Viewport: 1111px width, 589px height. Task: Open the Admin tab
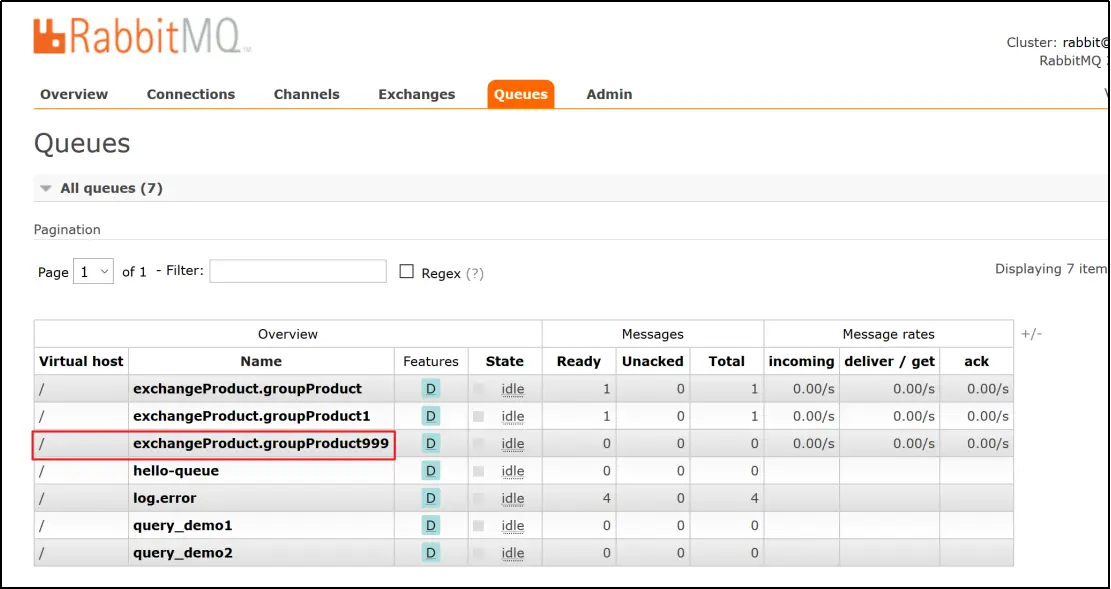pos(609,94)
